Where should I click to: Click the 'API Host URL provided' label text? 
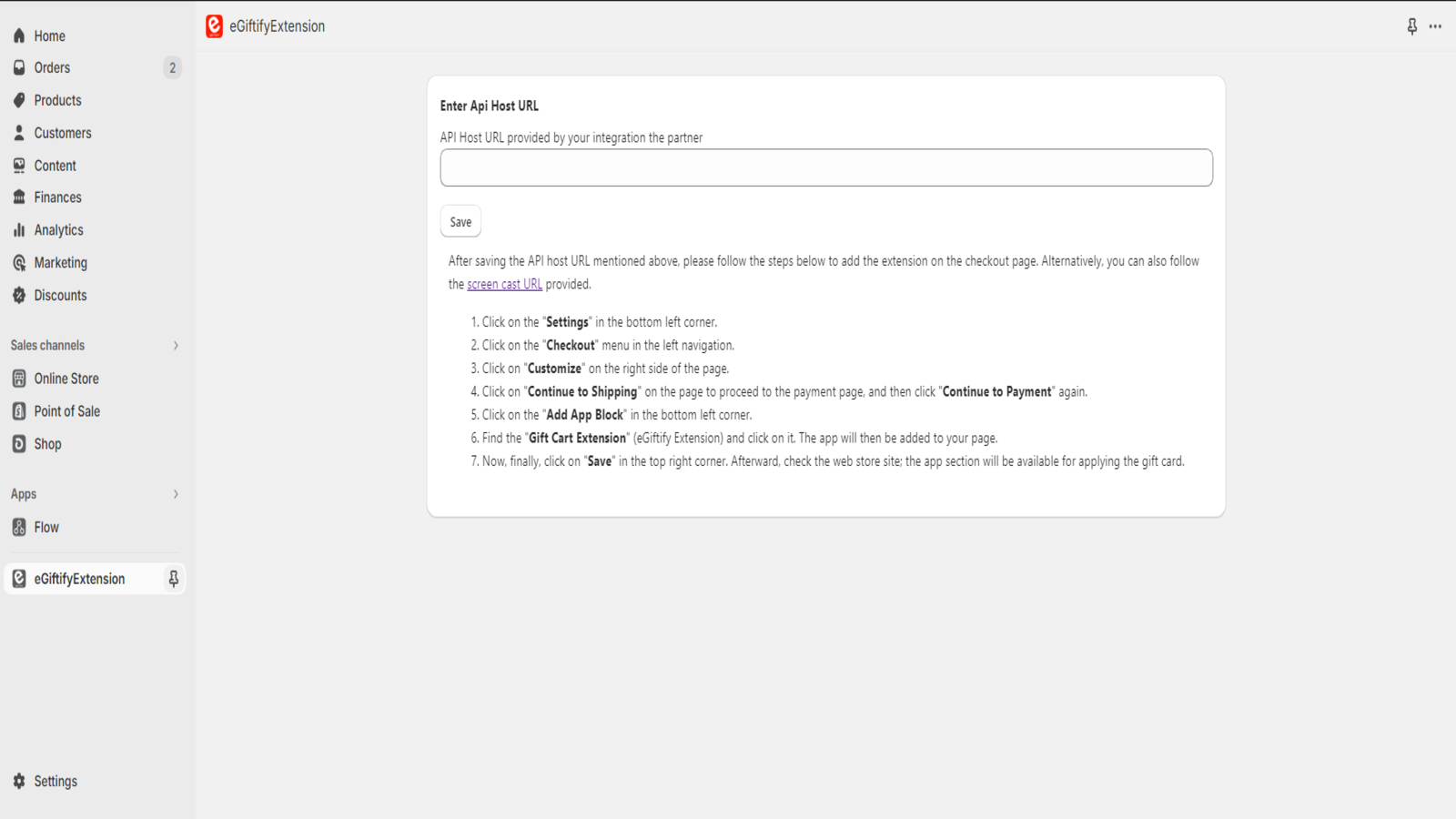tap(571, 138)
